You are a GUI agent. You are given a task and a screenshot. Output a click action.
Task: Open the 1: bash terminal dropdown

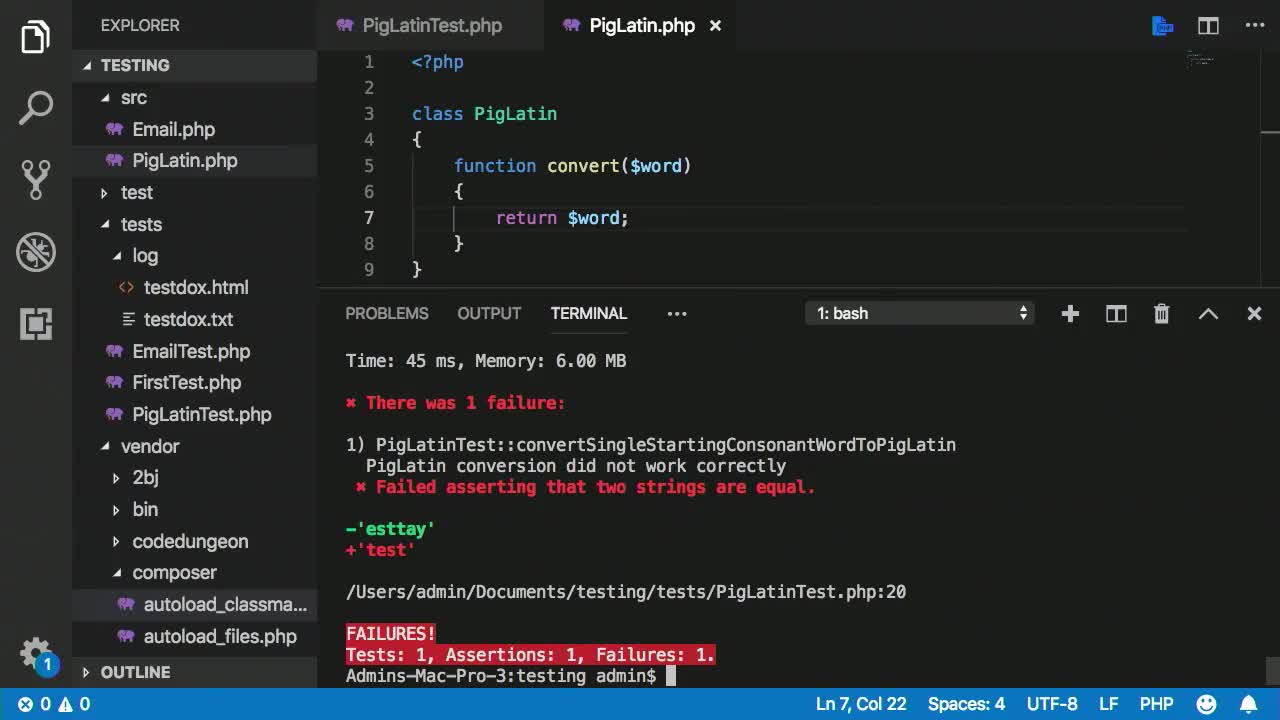(x=919, y=313)
